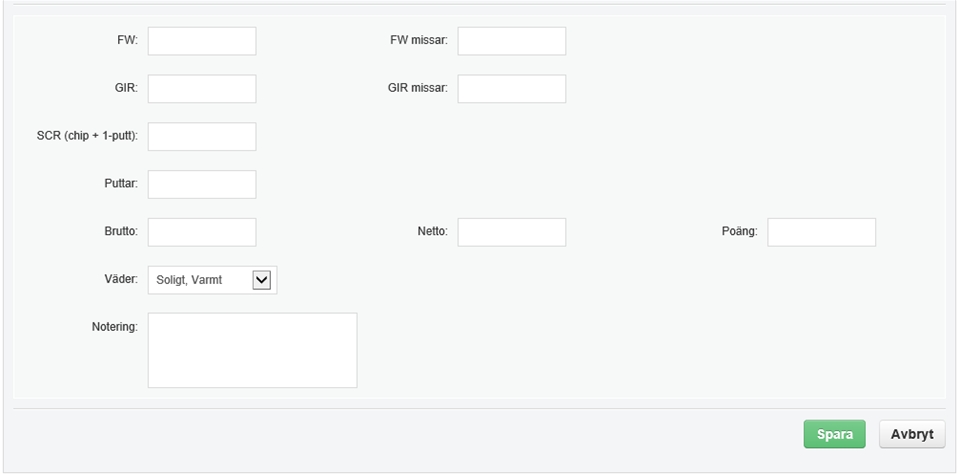Open the Väder weather dropdown
The width and height of the screenshot is (960, 476).
(x=212, y=280)
